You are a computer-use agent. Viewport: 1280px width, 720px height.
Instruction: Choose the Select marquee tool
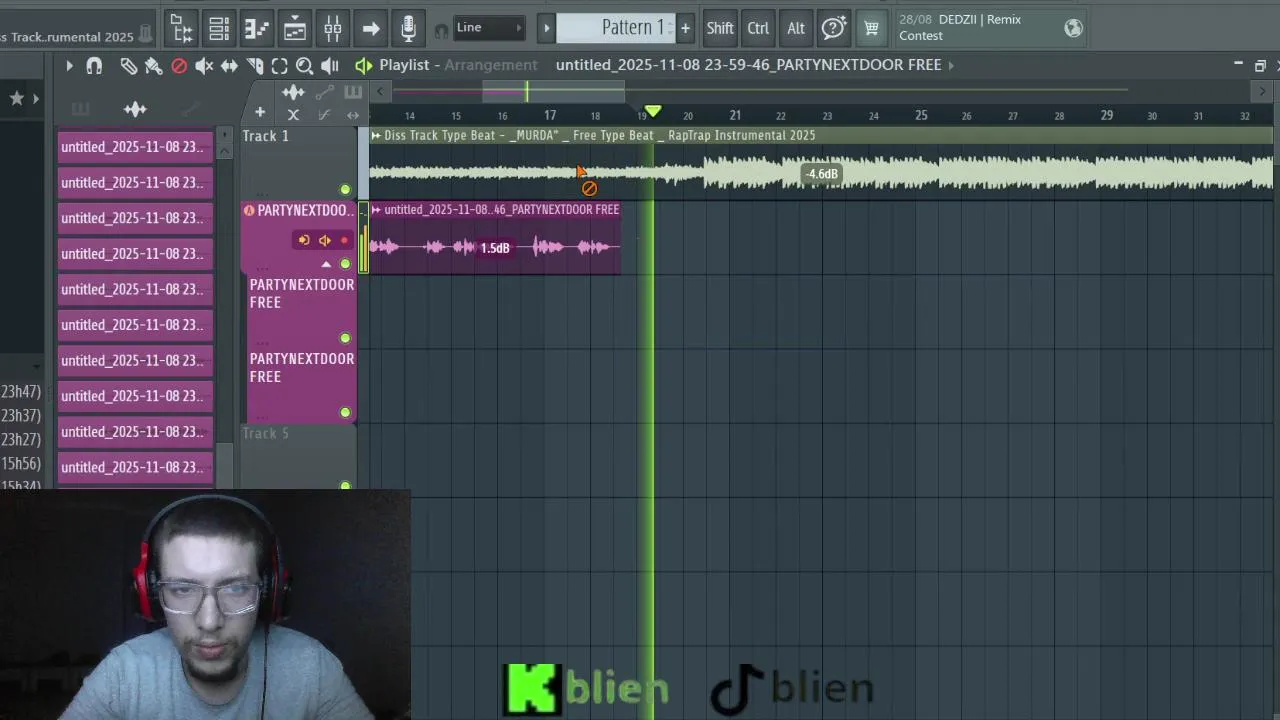click(x=279, y=66)
